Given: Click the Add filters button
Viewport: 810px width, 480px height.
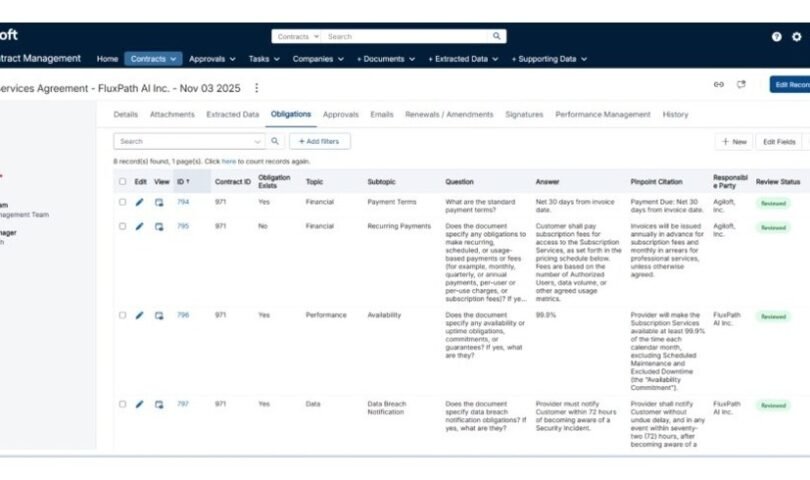Looking at the screenshot, I should click(319, 142).
